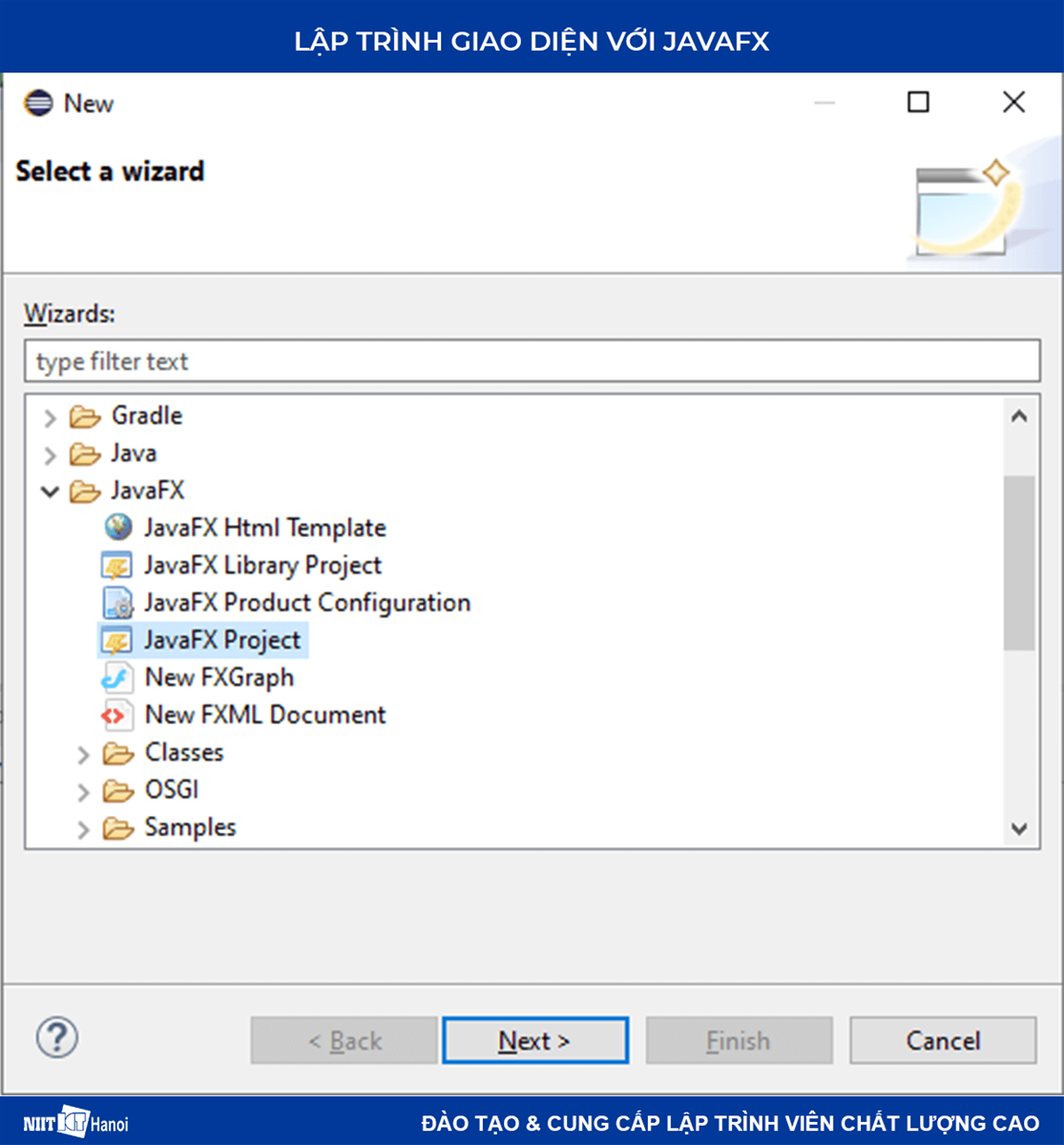
Task: Collapse the JavaFX category
Action: tap(50, 490)
